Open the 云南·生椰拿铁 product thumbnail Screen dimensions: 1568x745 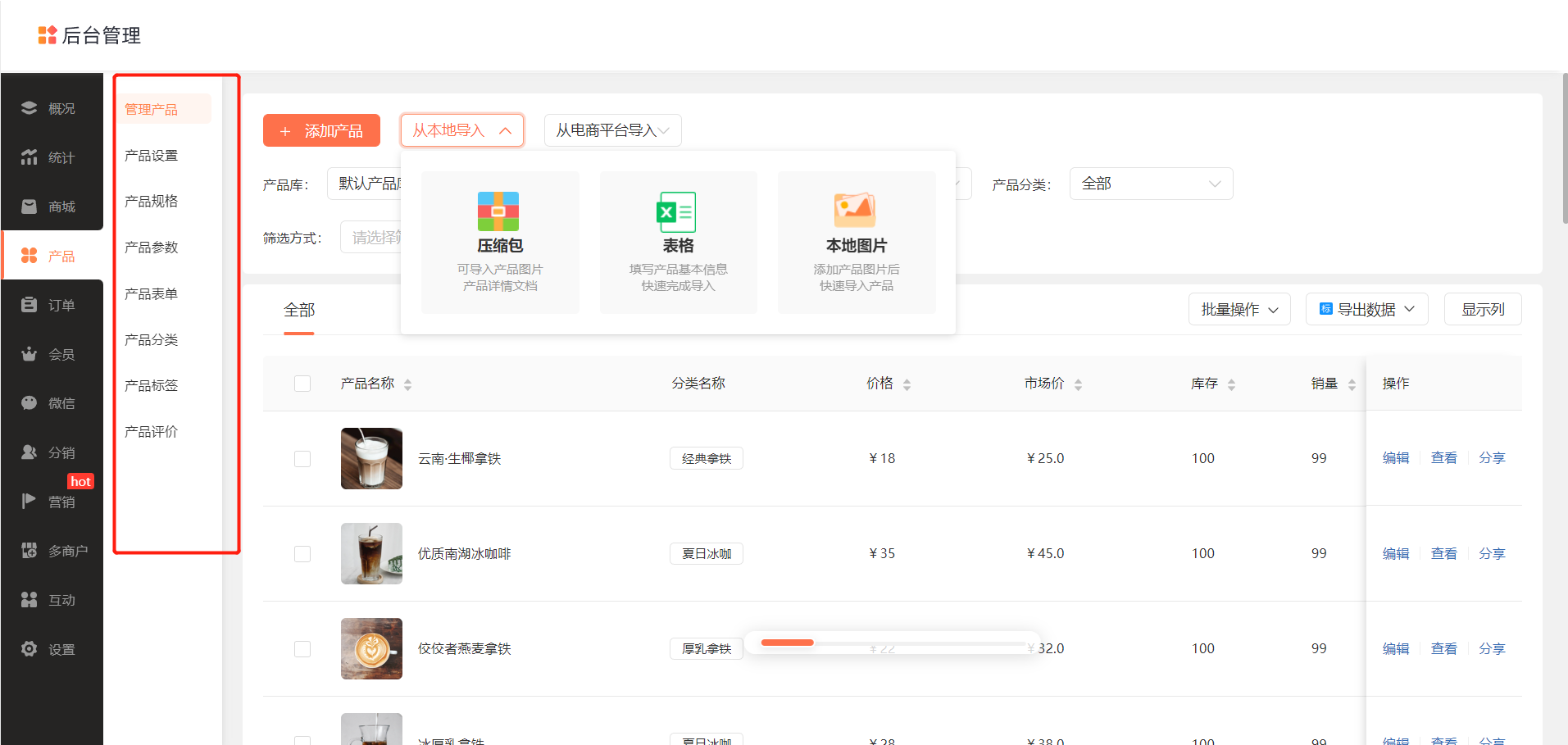click(x=371, y=458)
